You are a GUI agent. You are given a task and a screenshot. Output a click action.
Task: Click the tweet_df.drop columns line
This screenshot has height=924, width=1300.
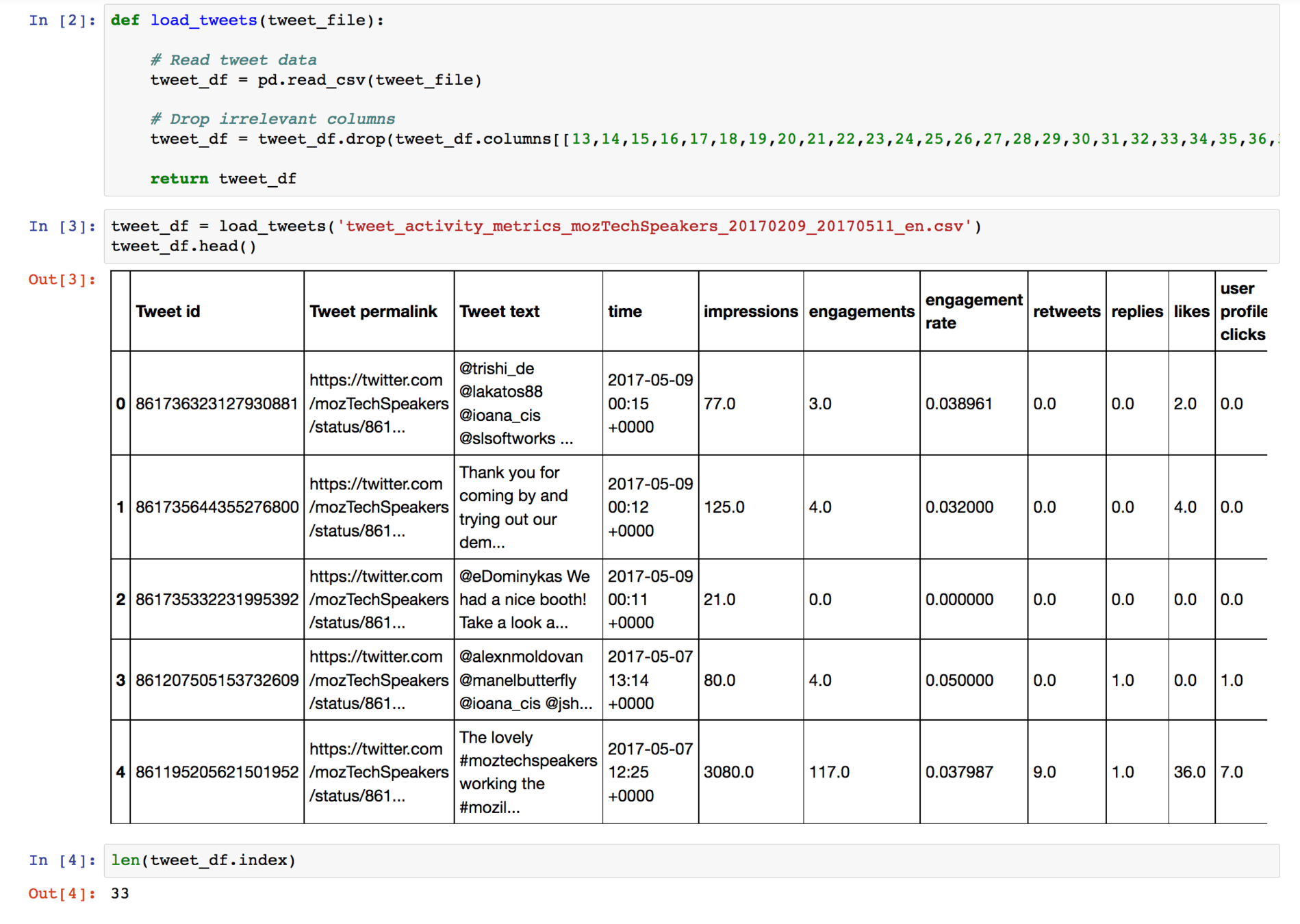(x=715, y=139)
